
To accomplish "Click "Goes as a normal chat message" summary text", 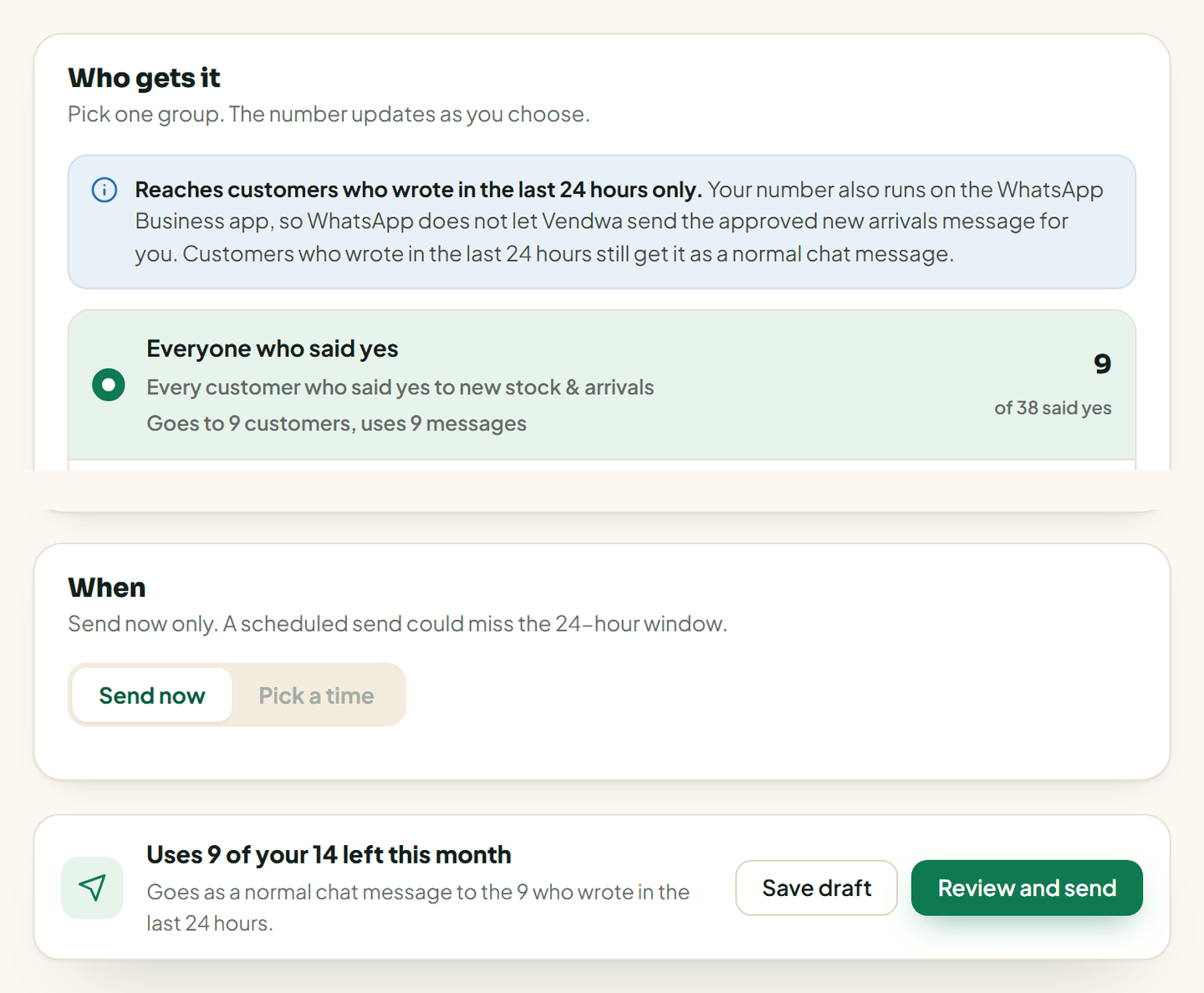I will coord(418,907).
